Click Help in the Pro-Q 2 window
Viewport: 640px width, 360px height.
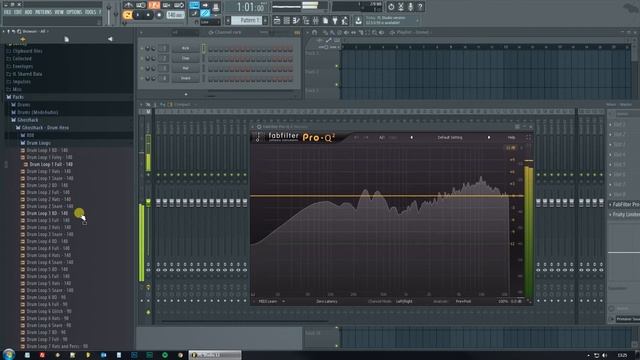tap(511, 138)
